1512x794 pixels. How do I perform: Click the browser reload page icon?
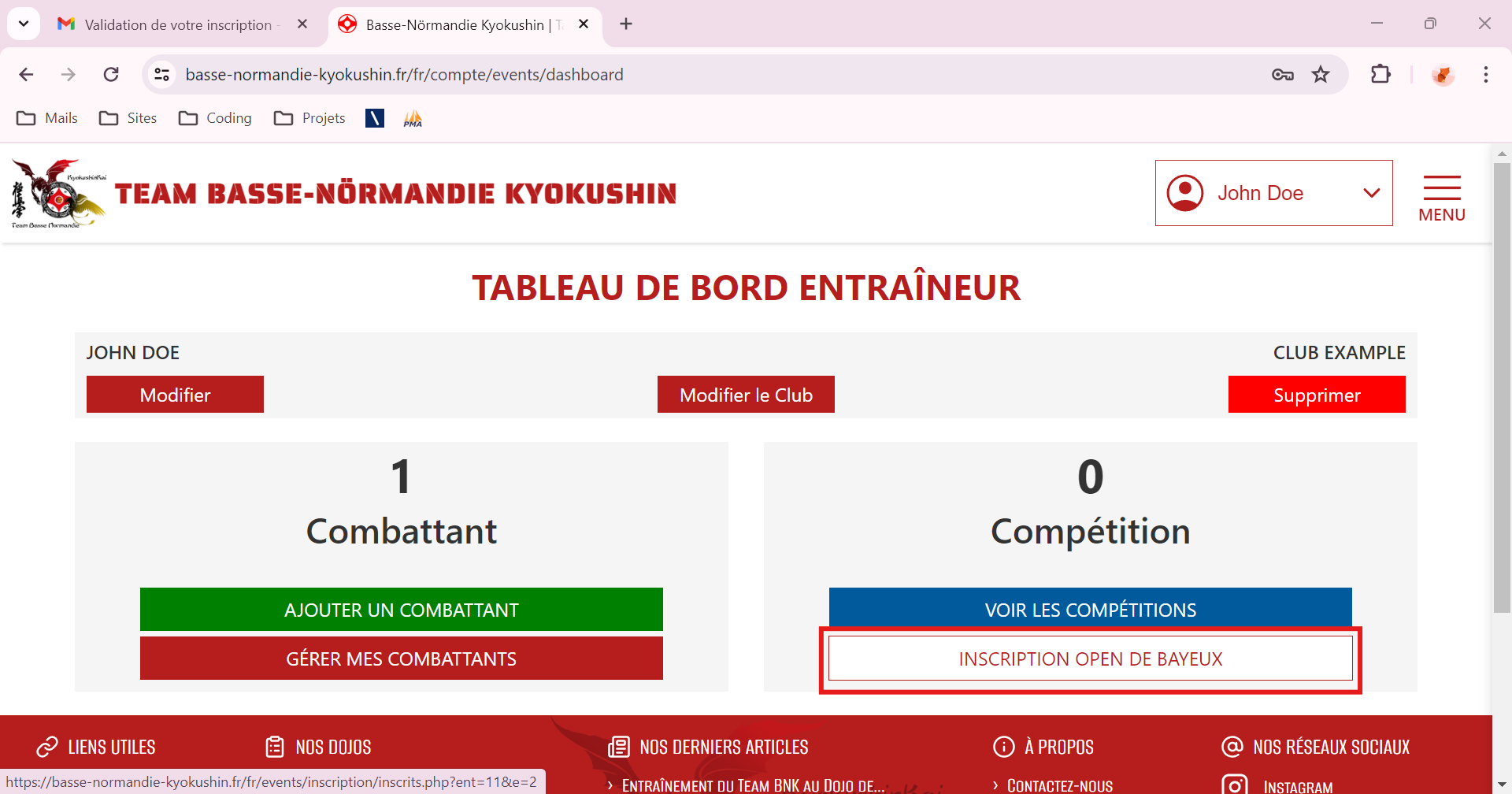(x=111, y=74)
